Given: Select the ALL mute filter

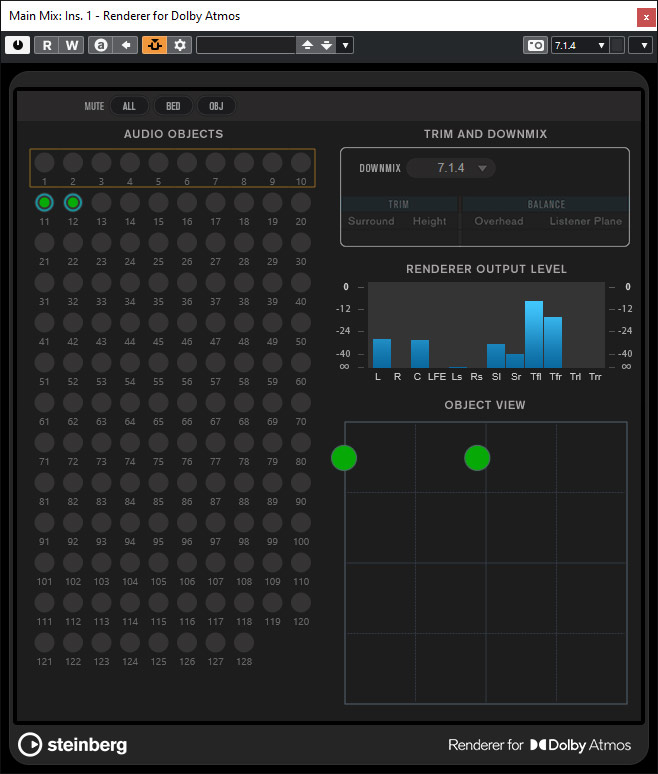Looking at the screenshot, I should point(129,106).
